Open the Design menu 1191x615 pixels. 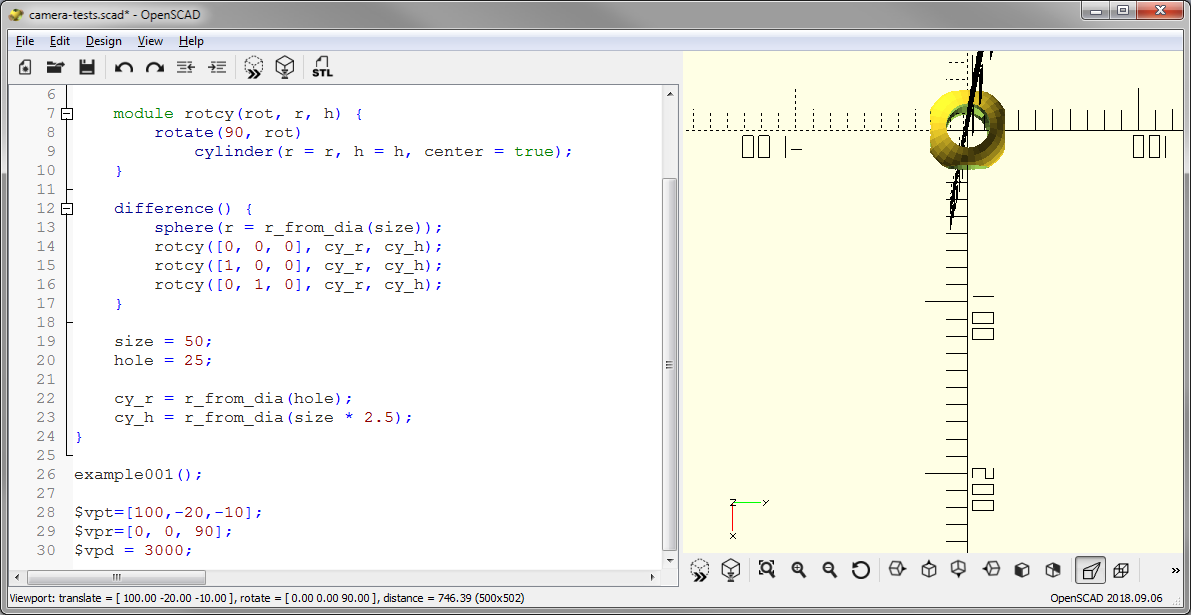tap(103, 41)
